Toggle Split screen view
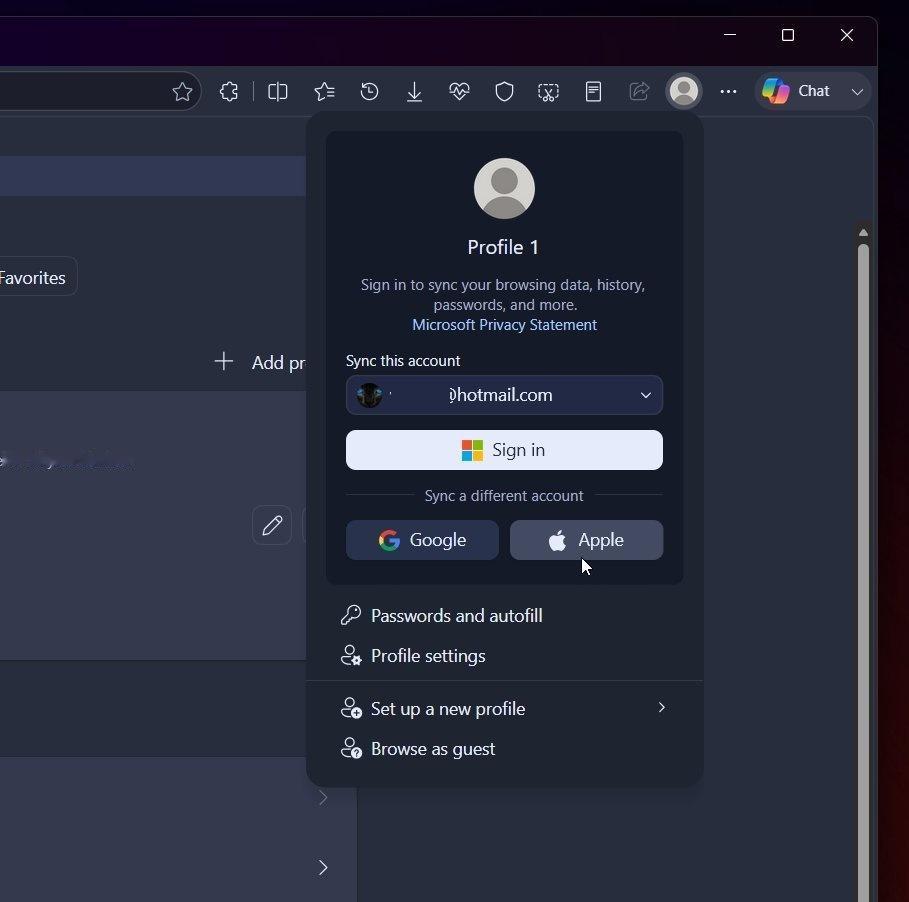909x902 pixels. click(x=278, y=92)
